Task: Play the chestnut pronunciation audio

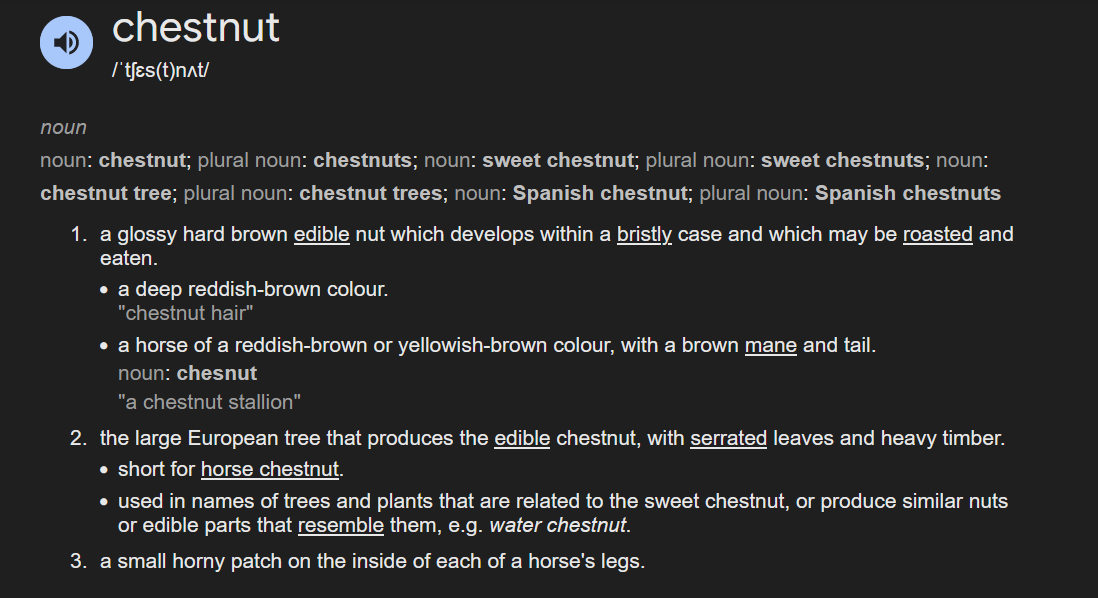Action: click(67, 43)
